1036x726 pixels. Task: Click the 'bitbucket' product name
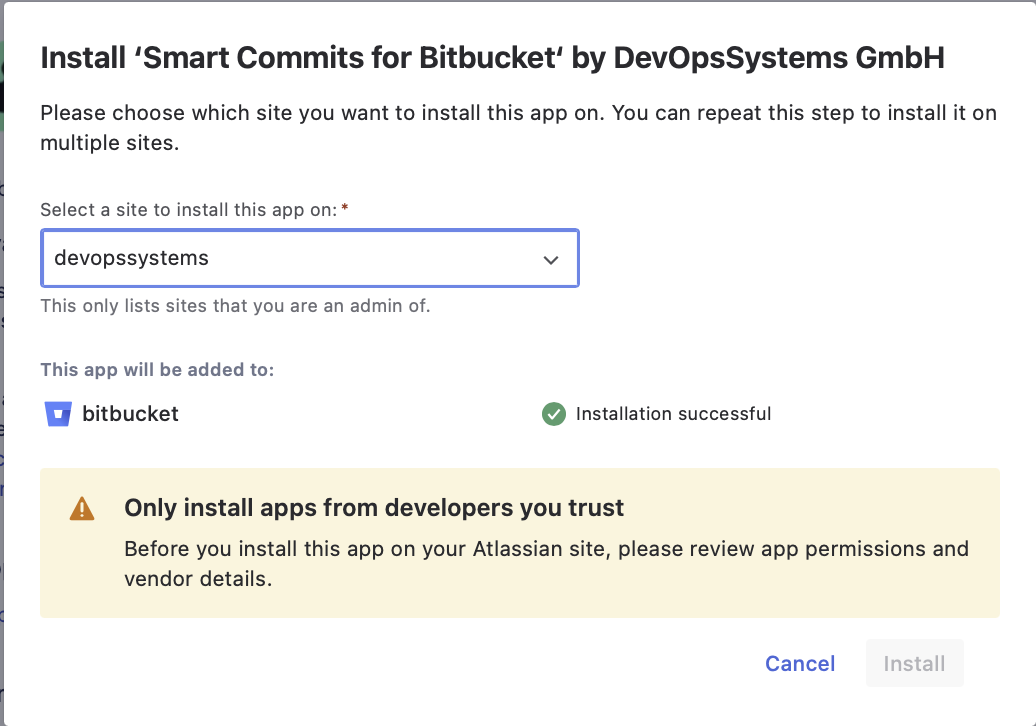pos(130,414)
